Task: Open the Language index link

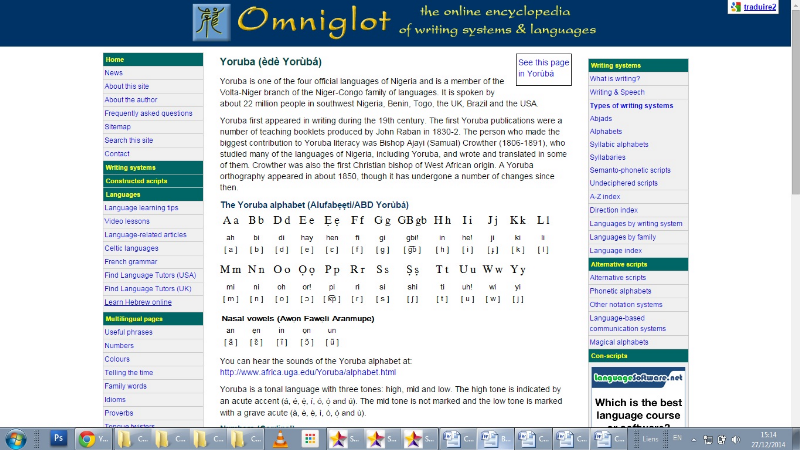Action: [x=615, y=251]
